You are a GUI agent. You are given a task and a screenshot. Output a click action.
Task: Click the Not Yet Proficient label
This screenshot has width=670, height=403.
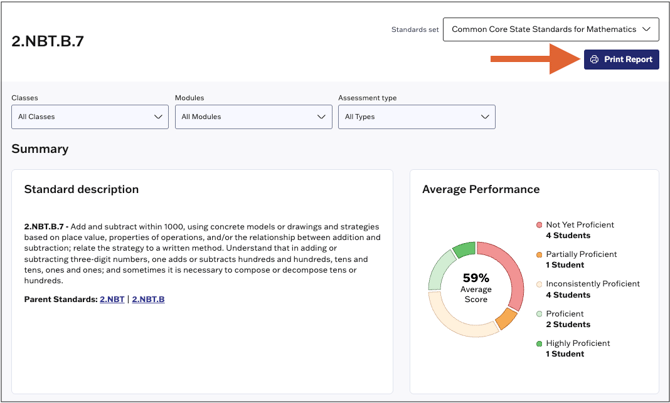(580, 225)
